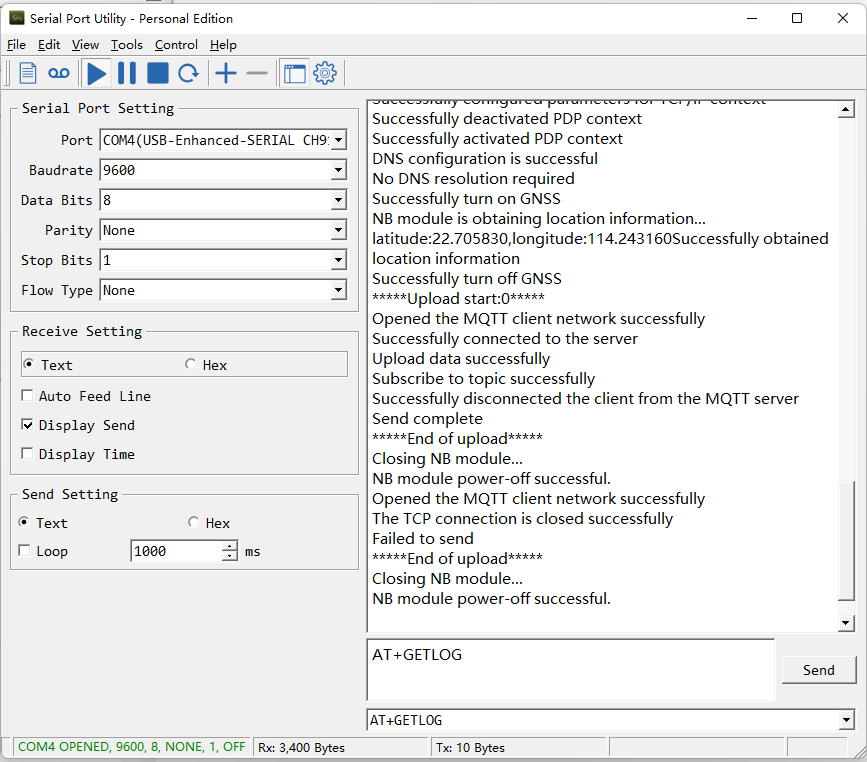This screenshot has height=762, width=867.
Task: Click '*****Upload start:0*****' log line
Action: (458, 299)
